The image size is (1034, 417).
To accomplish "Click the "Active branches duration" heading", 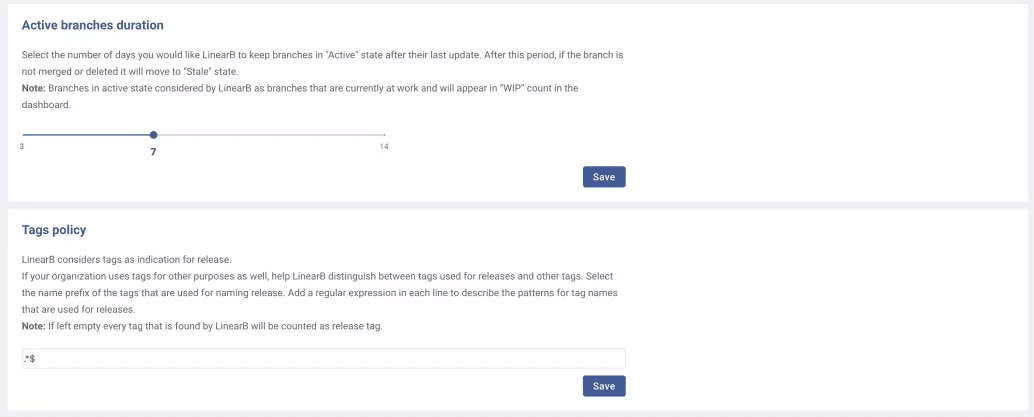I will click(x=92, y=24).
